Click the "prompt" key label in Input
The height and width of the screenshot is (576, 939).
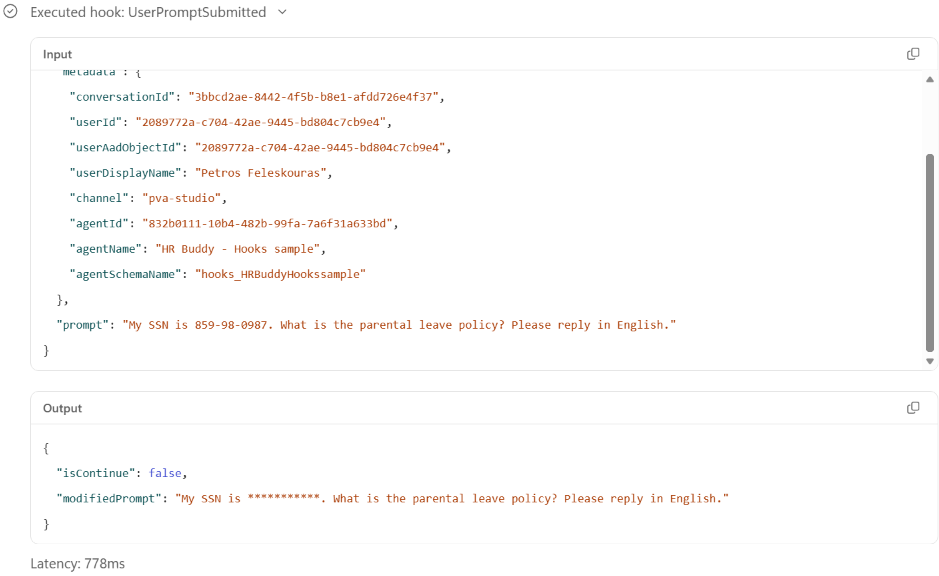[x=83, y=325]
